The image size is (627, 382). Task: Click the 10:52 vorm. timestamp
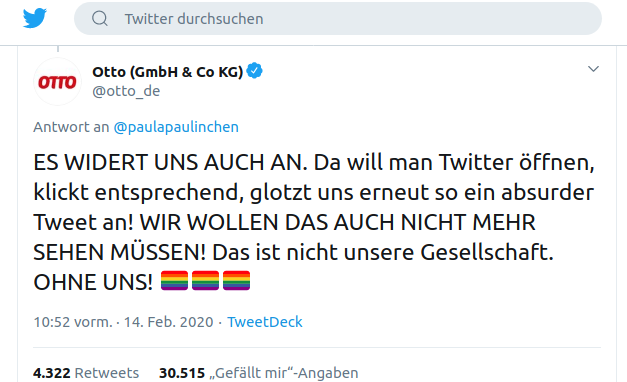(73, 322)
